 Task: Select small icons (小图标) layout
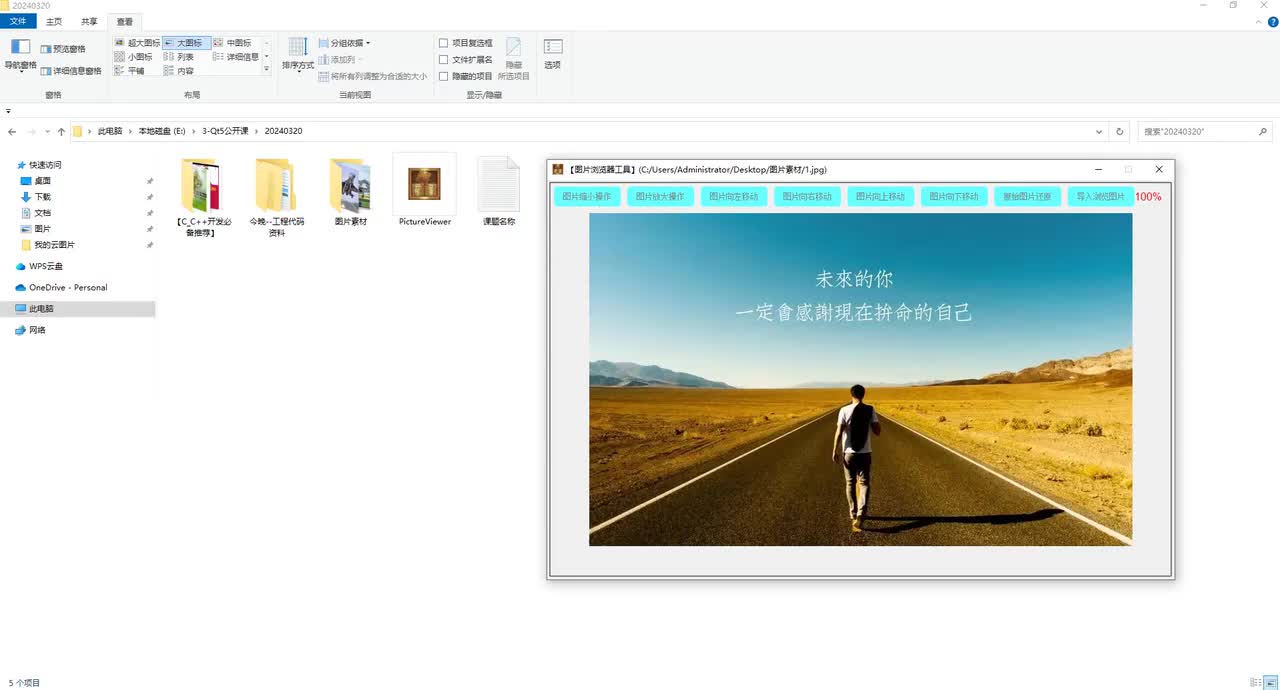point(133,57)
